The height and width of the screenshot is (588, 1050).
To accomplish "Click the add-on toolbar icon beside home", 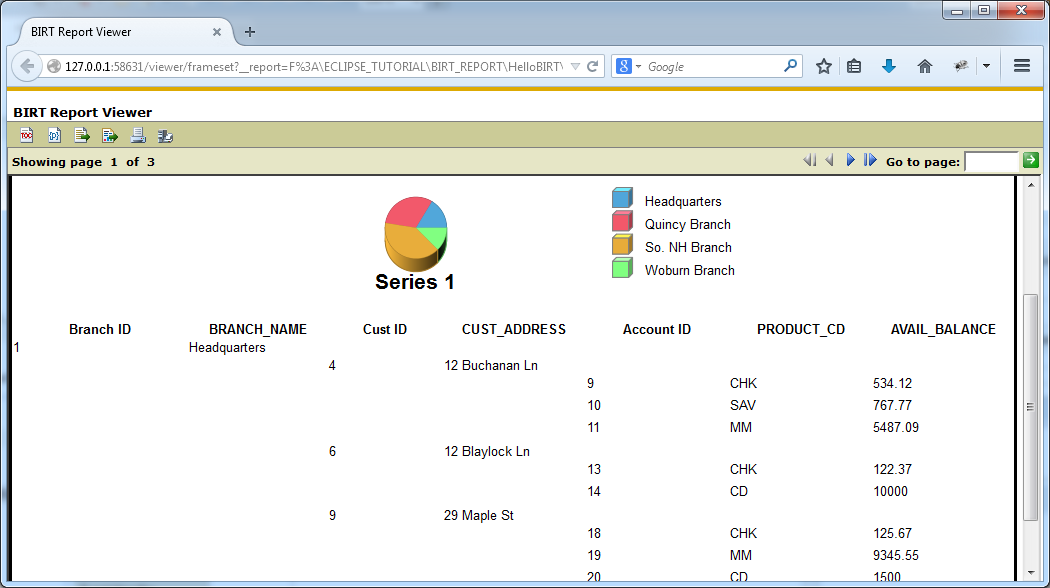I will 960,66.
